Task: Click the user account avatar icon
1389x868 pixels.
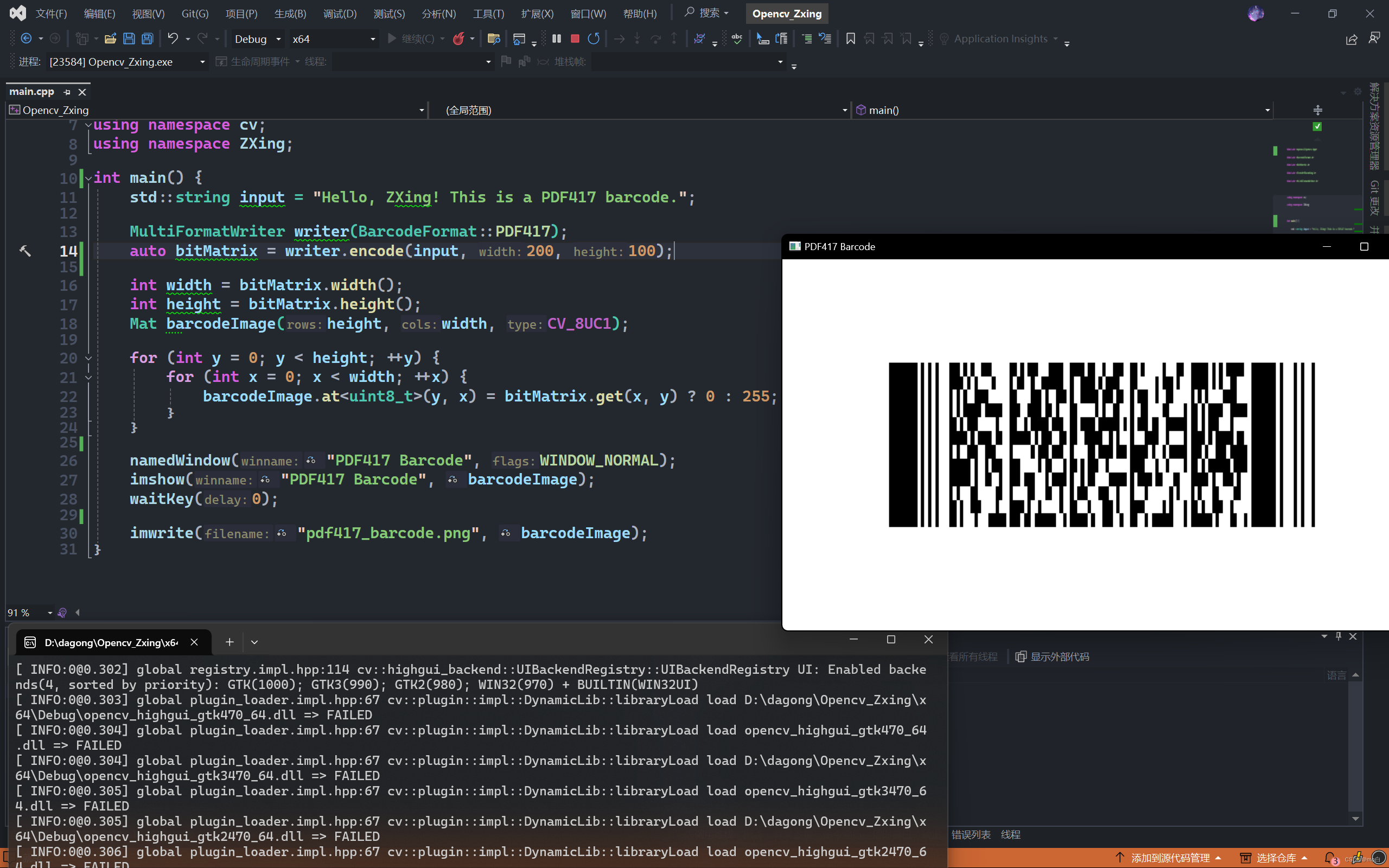Action: click(x=1256, y=13)
